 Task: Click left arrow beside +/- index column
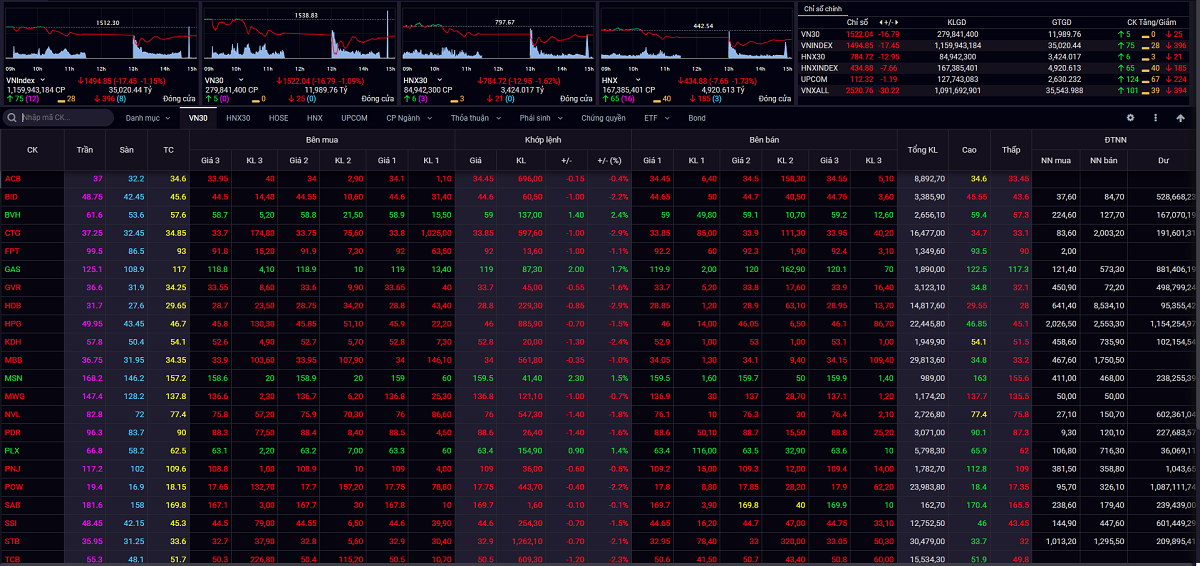(x=878, y=21)
